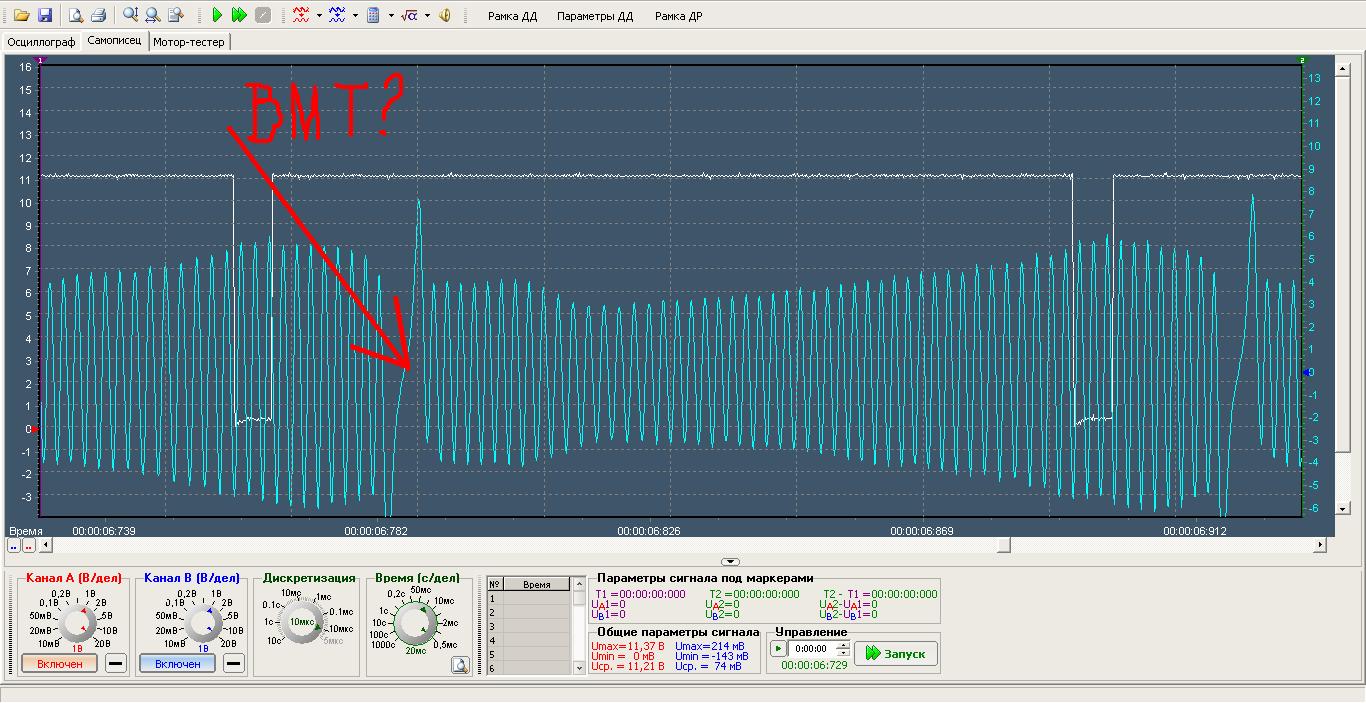The width and height of the screenshot is (1366, 703).
Task: Click the blue waveform filter icon
Action: pyautogui.click(x=337, y=15)
